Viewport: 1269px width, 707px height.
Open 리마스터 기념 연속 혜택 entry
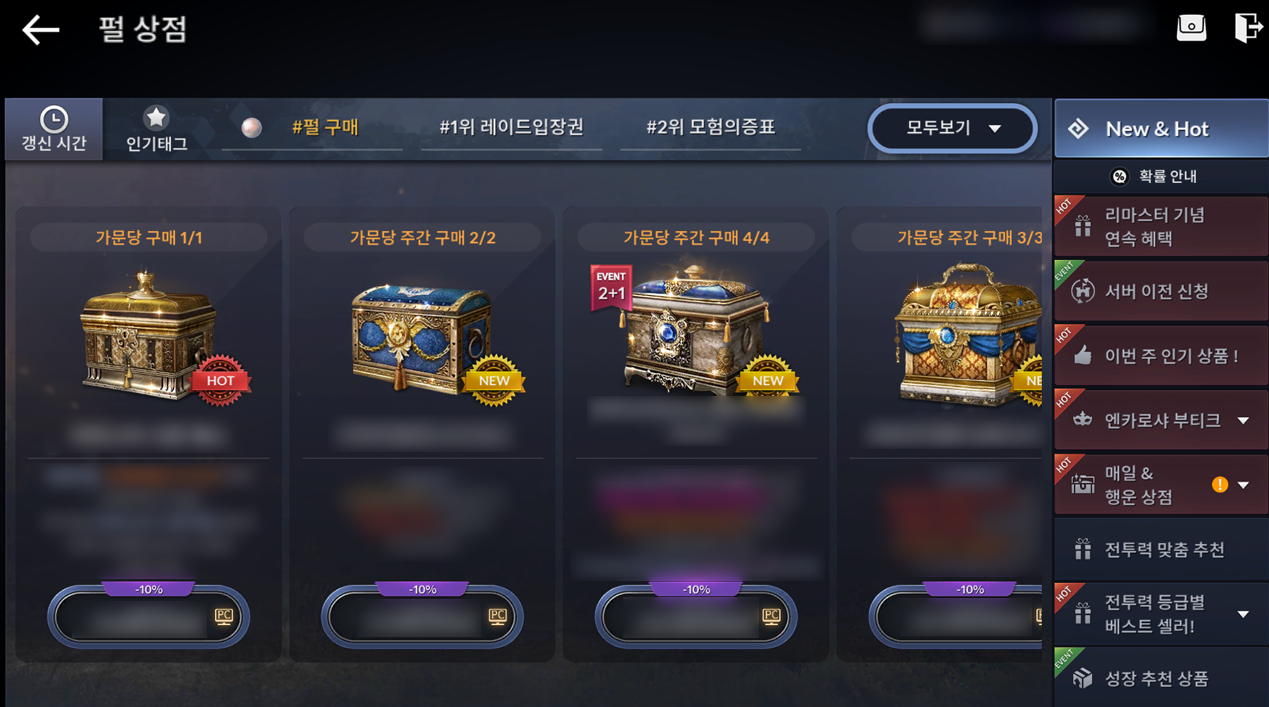click(1161, 227)
